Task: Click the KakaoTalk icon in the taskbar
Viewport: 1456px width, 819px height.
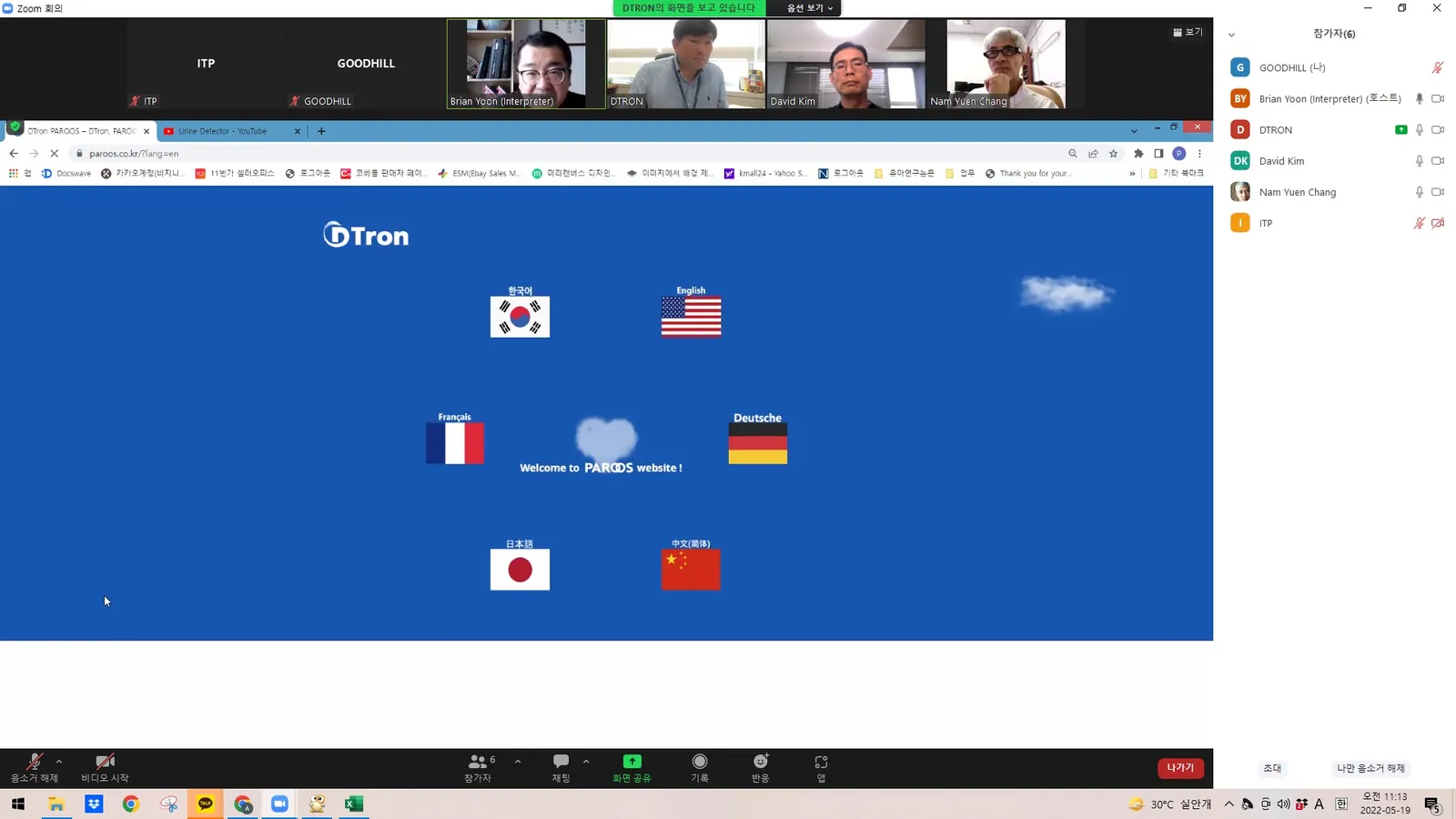Action: coord(206,804)
